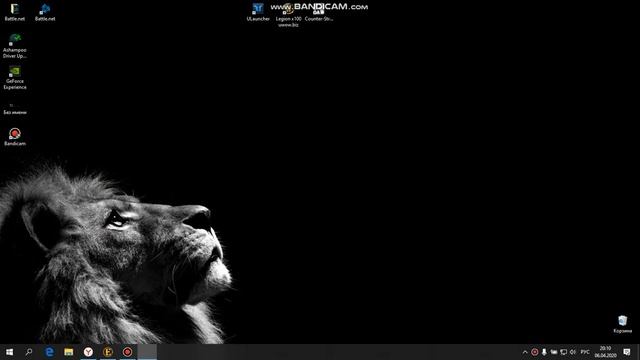Select the Ashampoo Driver Updater desktop shortcut

pyautogui.click(x=15, y=46)
